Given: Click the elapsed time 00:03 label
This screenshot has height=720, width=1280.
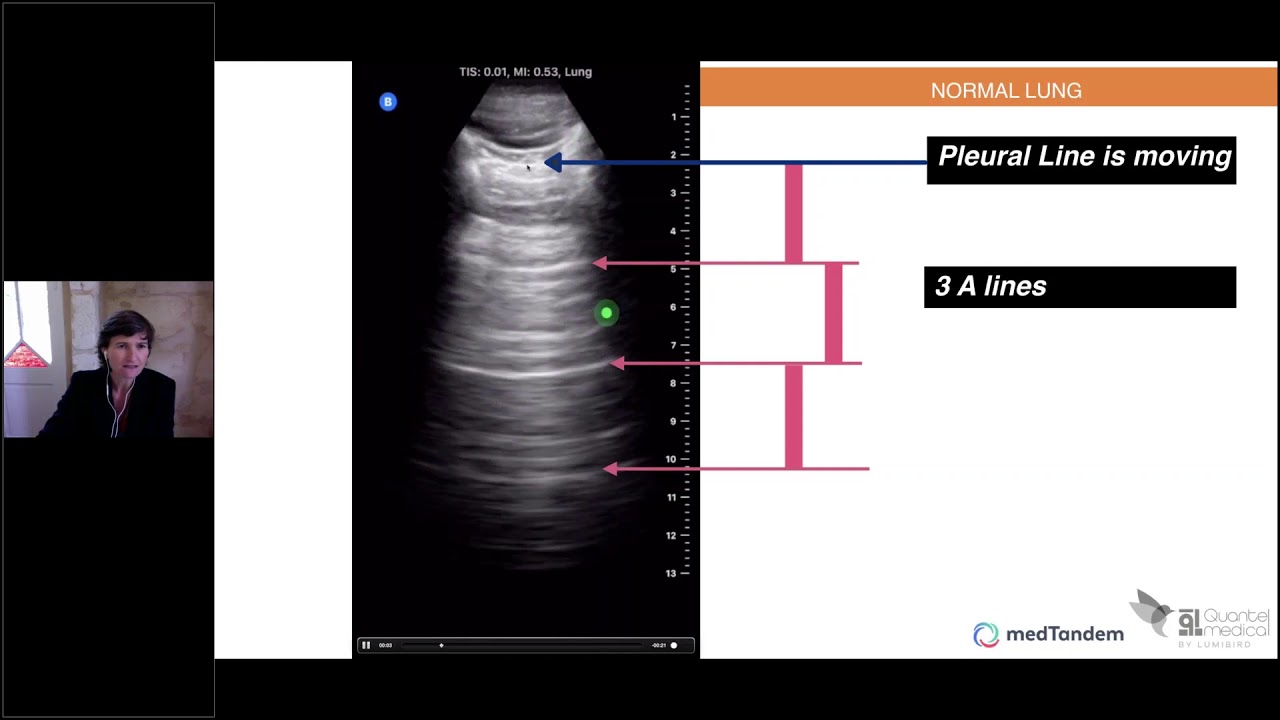Looking at the screenshot, I should click(386, 645).
